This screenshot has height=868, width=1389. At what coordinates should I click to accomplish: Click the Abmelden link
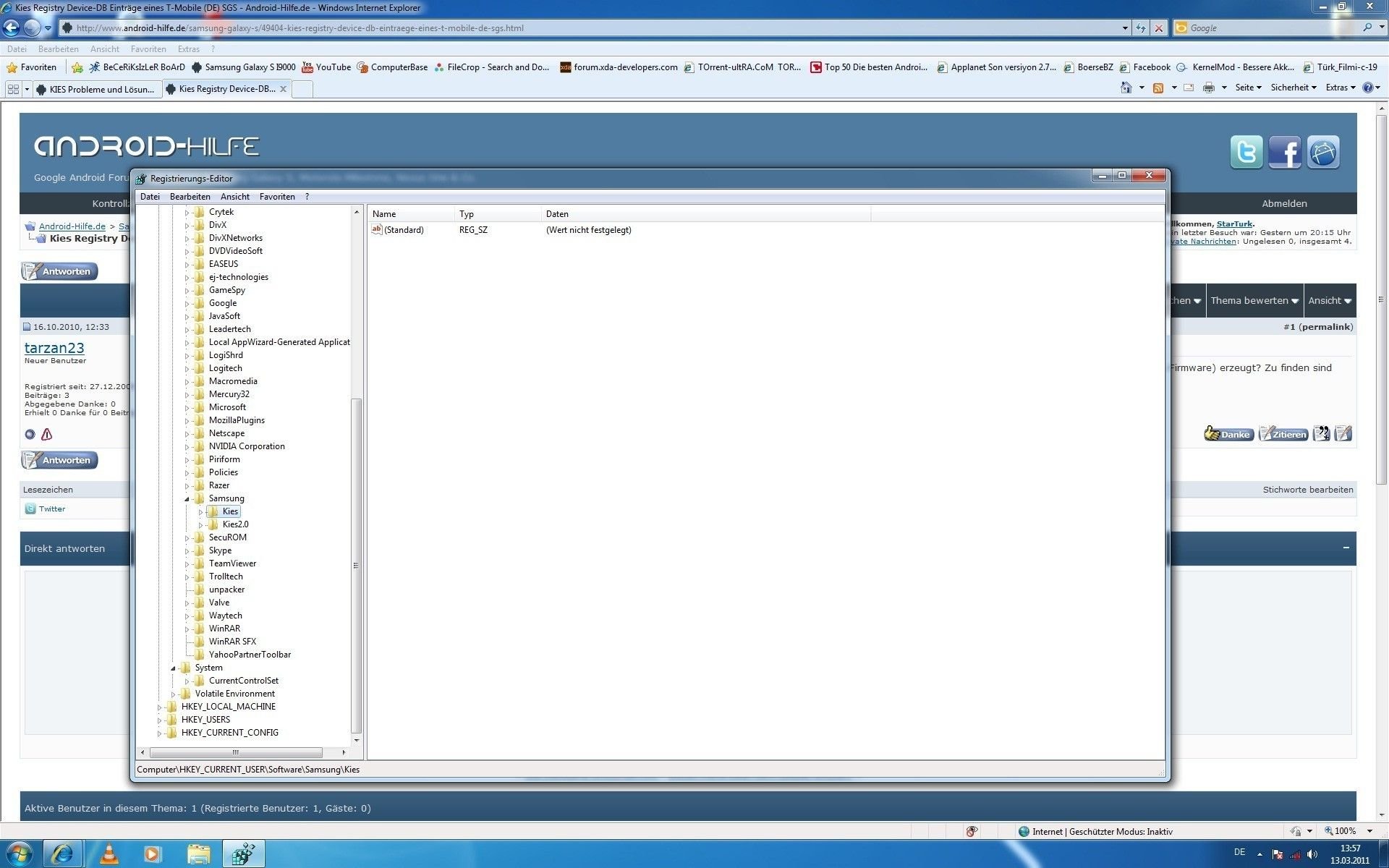point(1284,203)
